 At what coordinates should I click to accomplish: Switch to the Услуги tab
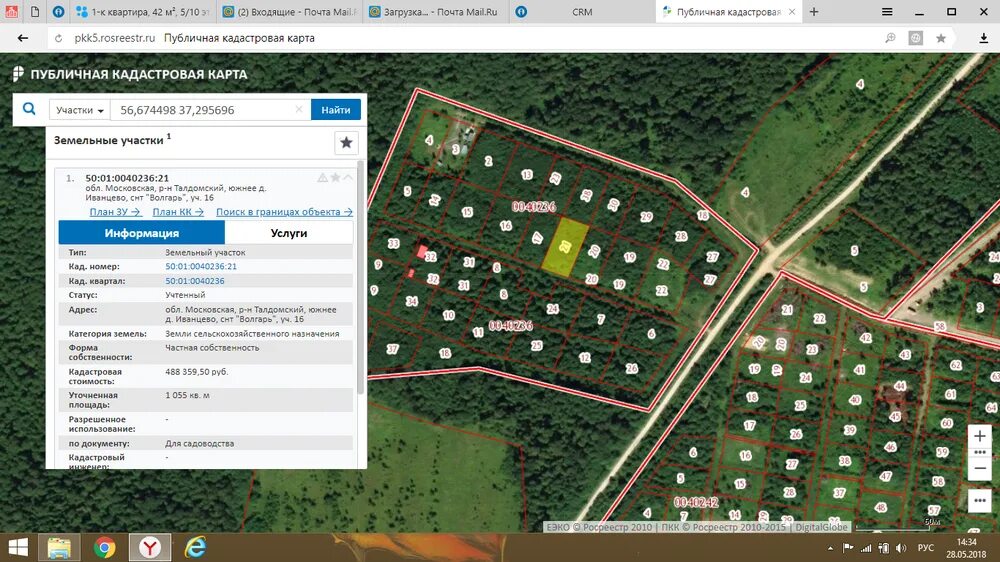point(289,233)
